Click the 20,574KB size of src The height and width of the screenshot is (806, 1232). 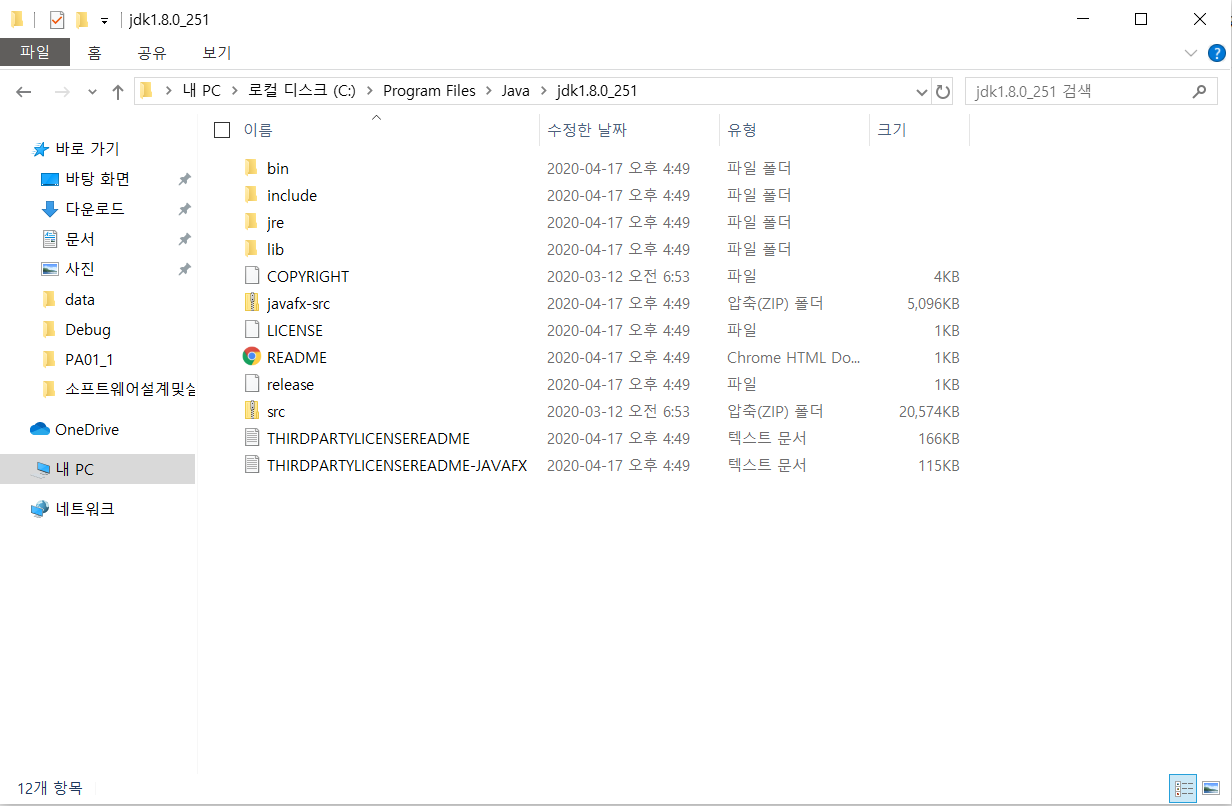[929, 411]
